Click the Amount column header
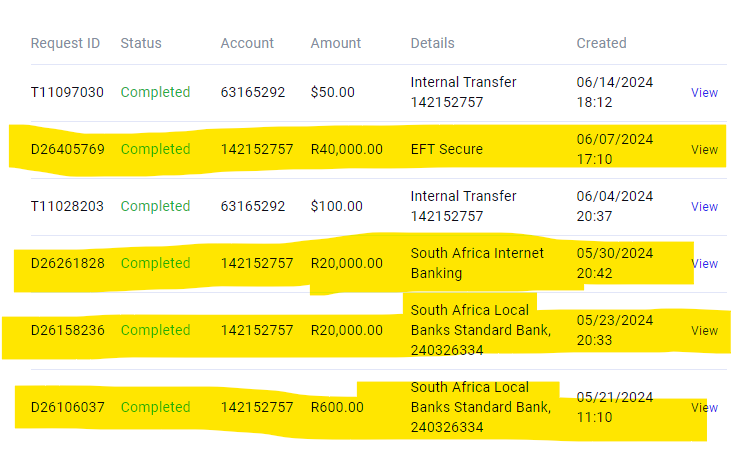The width and height of the screenshot is (746, 454). coord(337,43)
